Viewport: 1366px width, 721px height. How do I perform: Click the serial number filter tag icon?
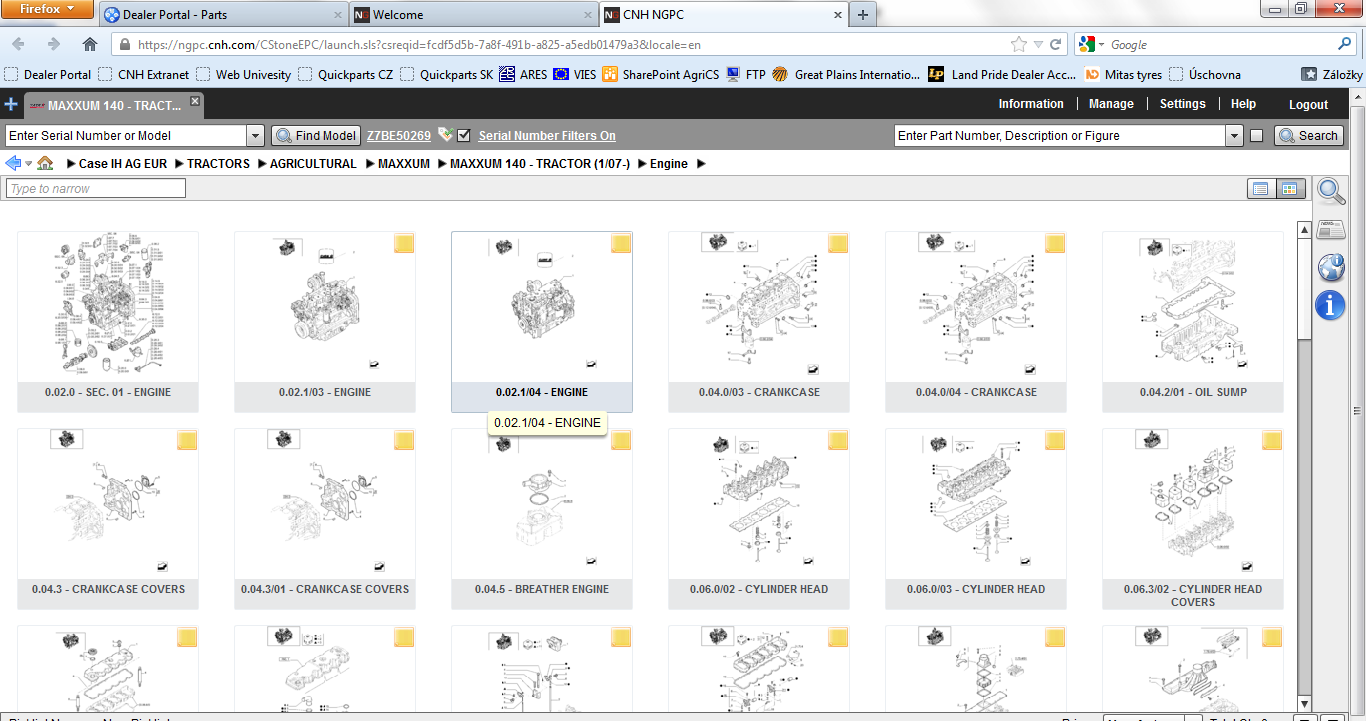[445, 135]
